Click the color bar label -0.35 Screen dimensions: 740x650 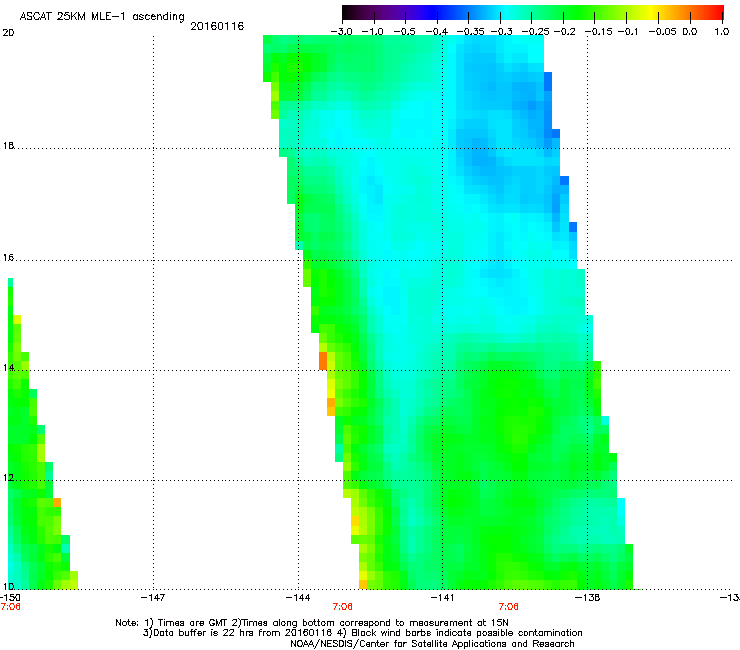pos(471,32)
